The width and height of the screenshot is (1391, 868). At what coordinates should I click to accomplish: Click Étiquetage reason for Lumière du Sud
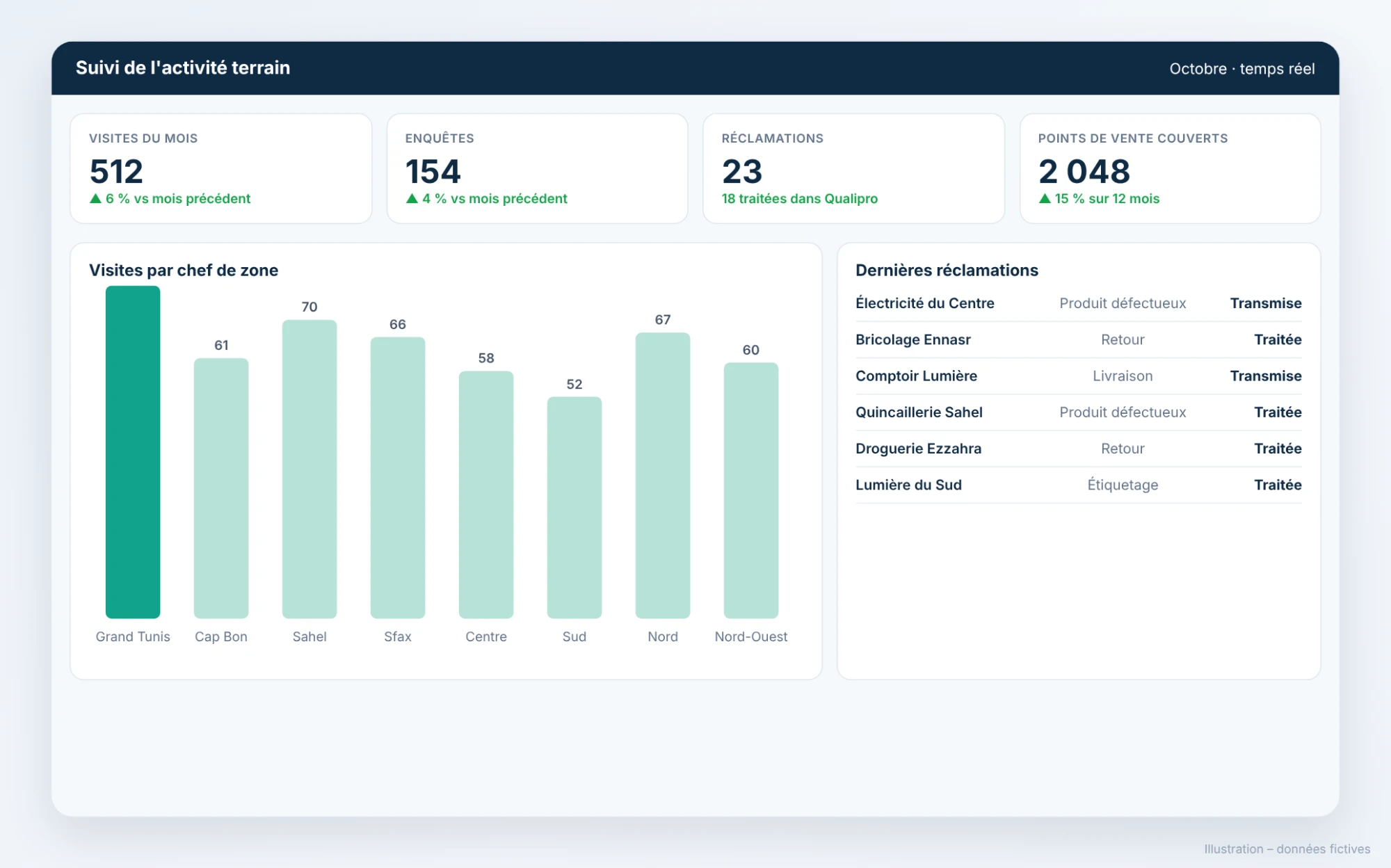point(1123,485)
